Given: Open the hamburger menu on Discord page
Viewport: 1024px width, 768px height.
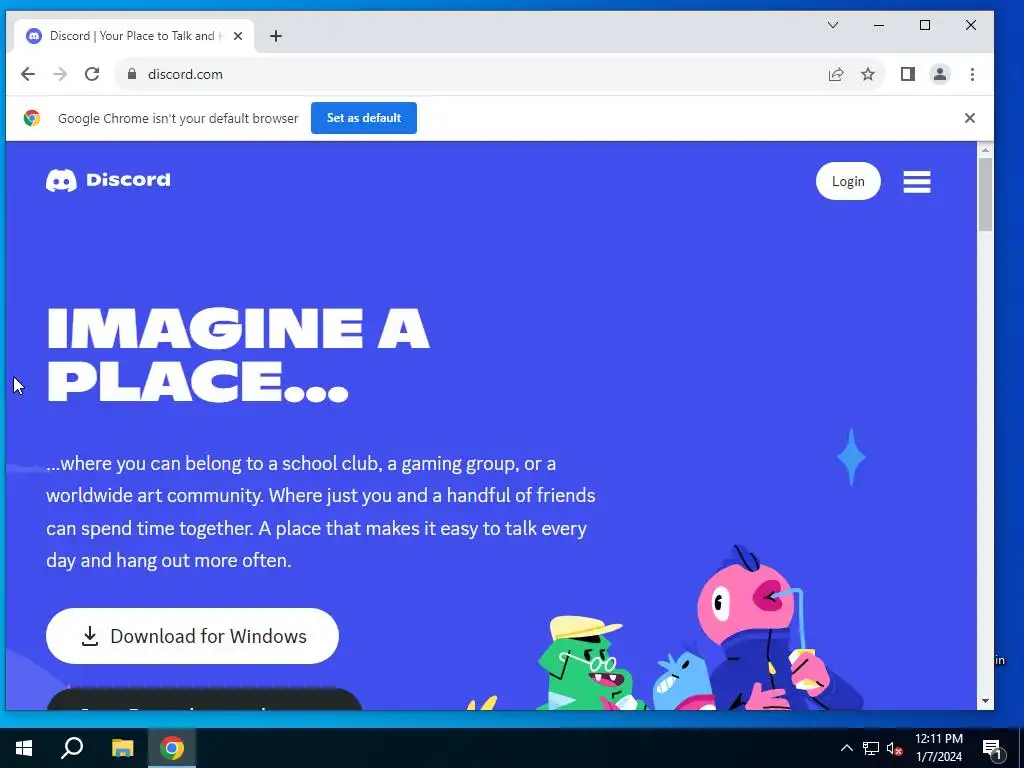Looking at the screenshot, I should coord(917,182).
